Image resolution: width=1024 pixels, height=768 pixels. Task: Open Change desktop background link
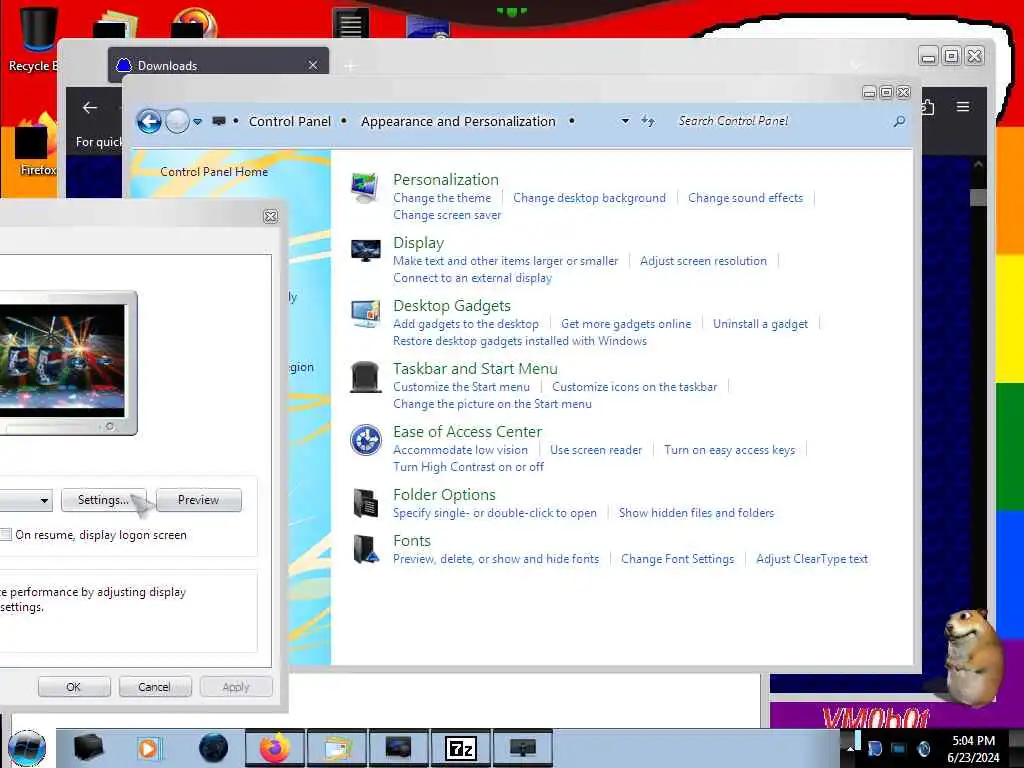(589, 198)
